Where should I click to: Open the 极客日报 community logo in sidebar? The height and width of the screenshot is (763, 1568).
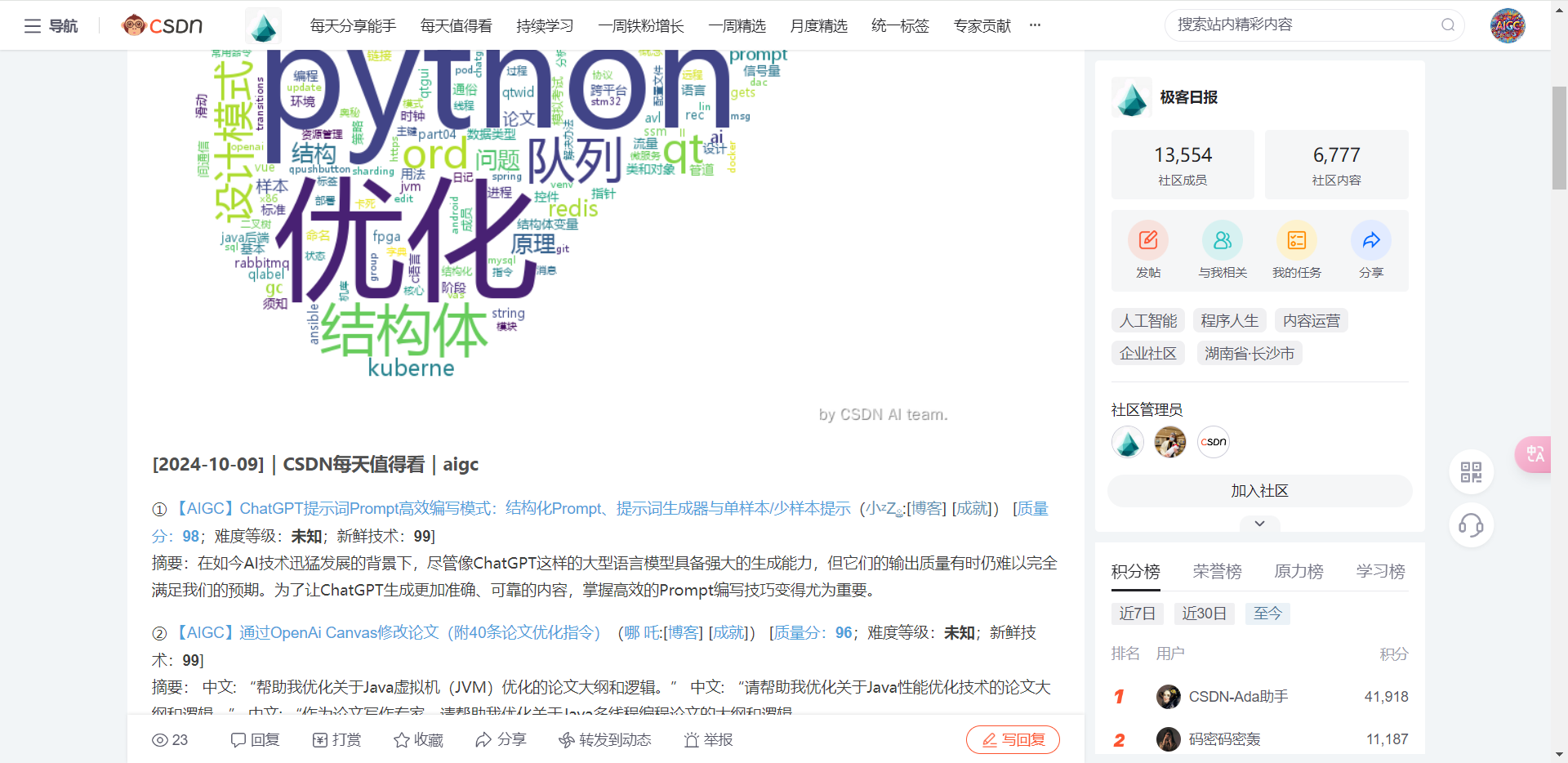1132,97
